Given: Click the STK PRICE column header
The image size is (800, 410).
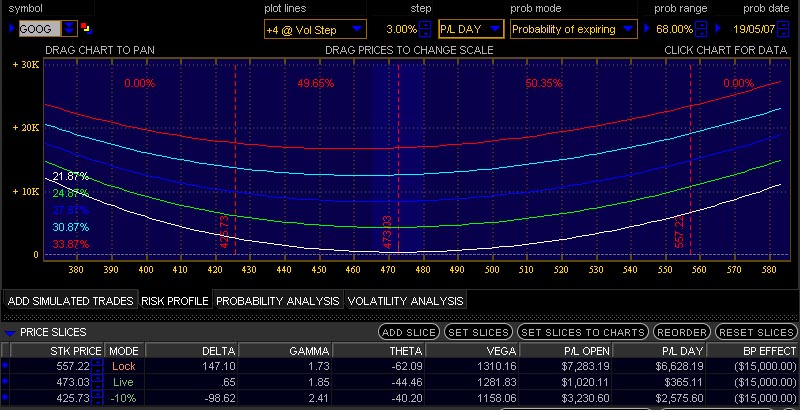Looking at the screenshot, I should [57, 351].
